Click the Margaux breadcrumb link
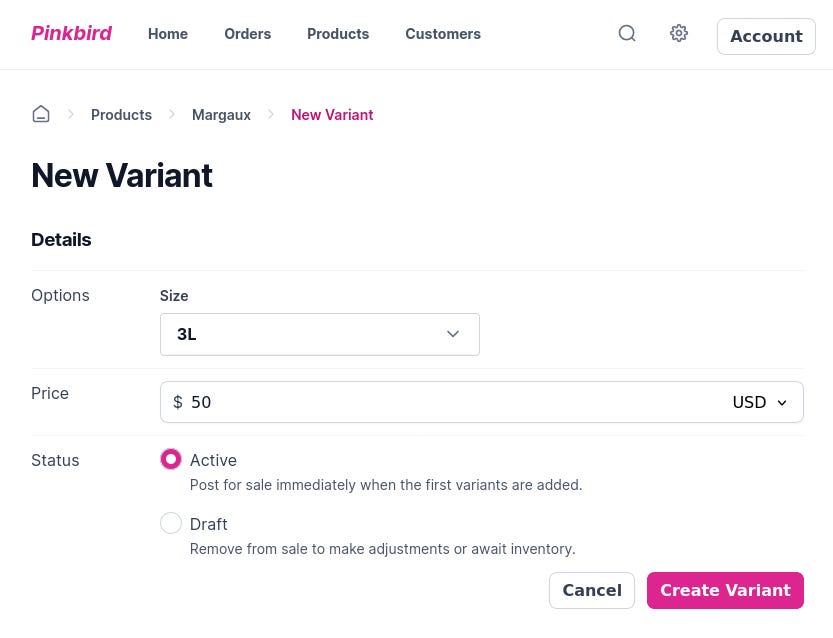Screen dimensions: 833x638 [221, 115]
